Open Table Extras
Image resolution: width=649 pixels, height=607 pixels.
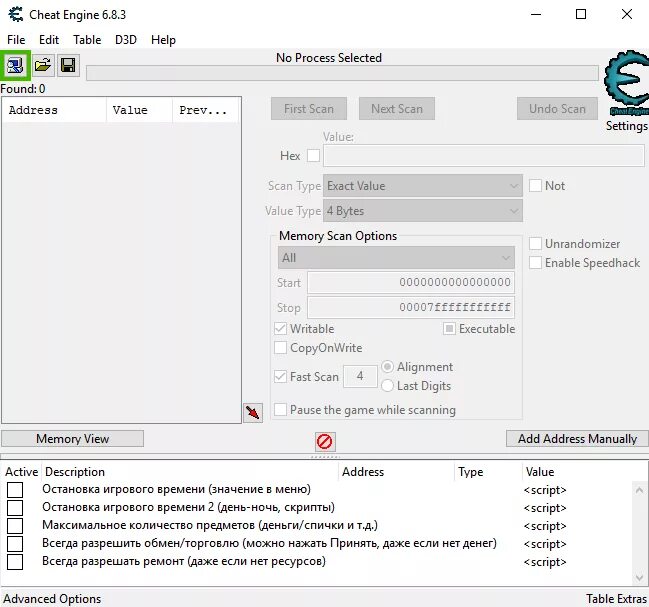pos(616,599)
